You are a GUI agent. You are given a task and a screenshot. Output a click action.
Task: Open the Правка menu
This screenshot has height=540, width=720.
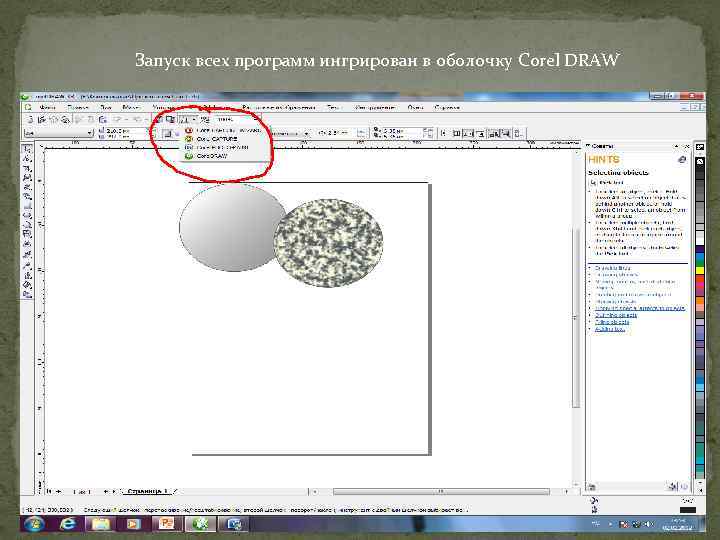pyautogui.click(x=78, y=107)
